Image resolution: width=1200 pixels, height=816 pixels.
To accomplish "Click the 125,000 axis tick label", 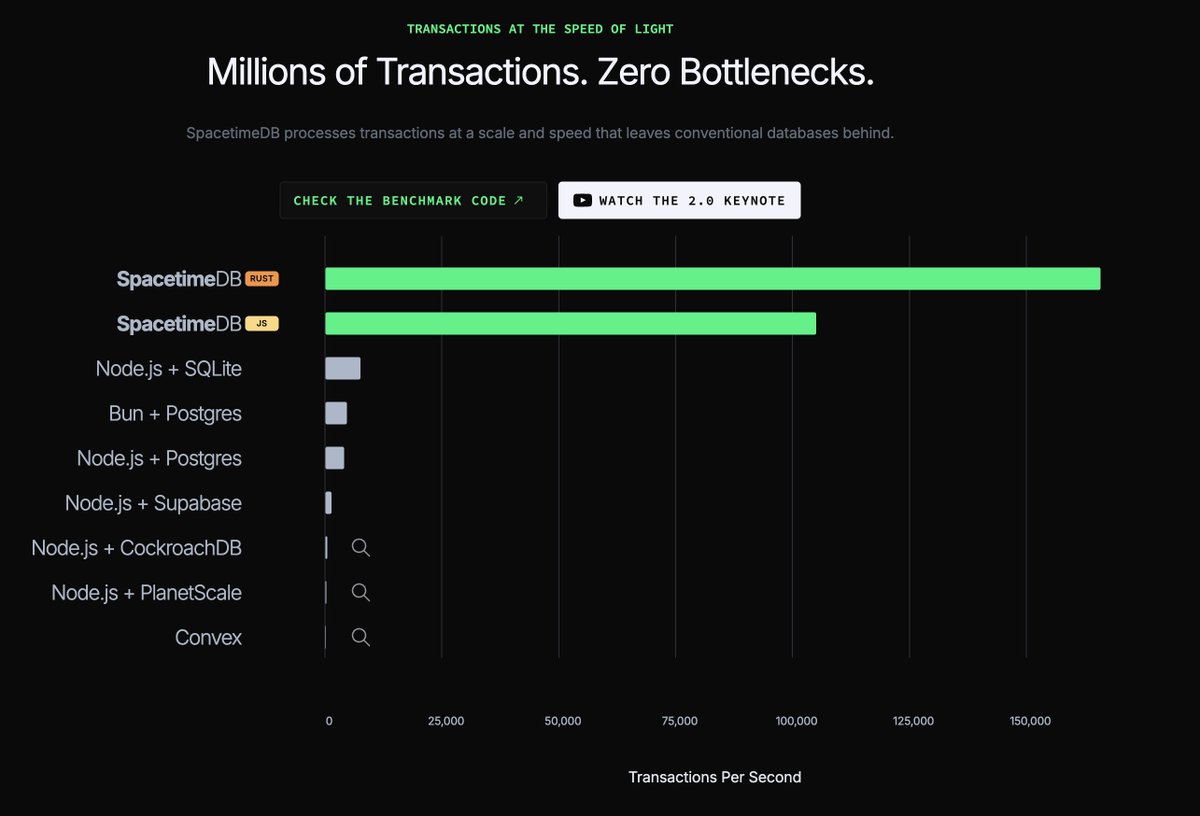I will [x=913, y=721].
